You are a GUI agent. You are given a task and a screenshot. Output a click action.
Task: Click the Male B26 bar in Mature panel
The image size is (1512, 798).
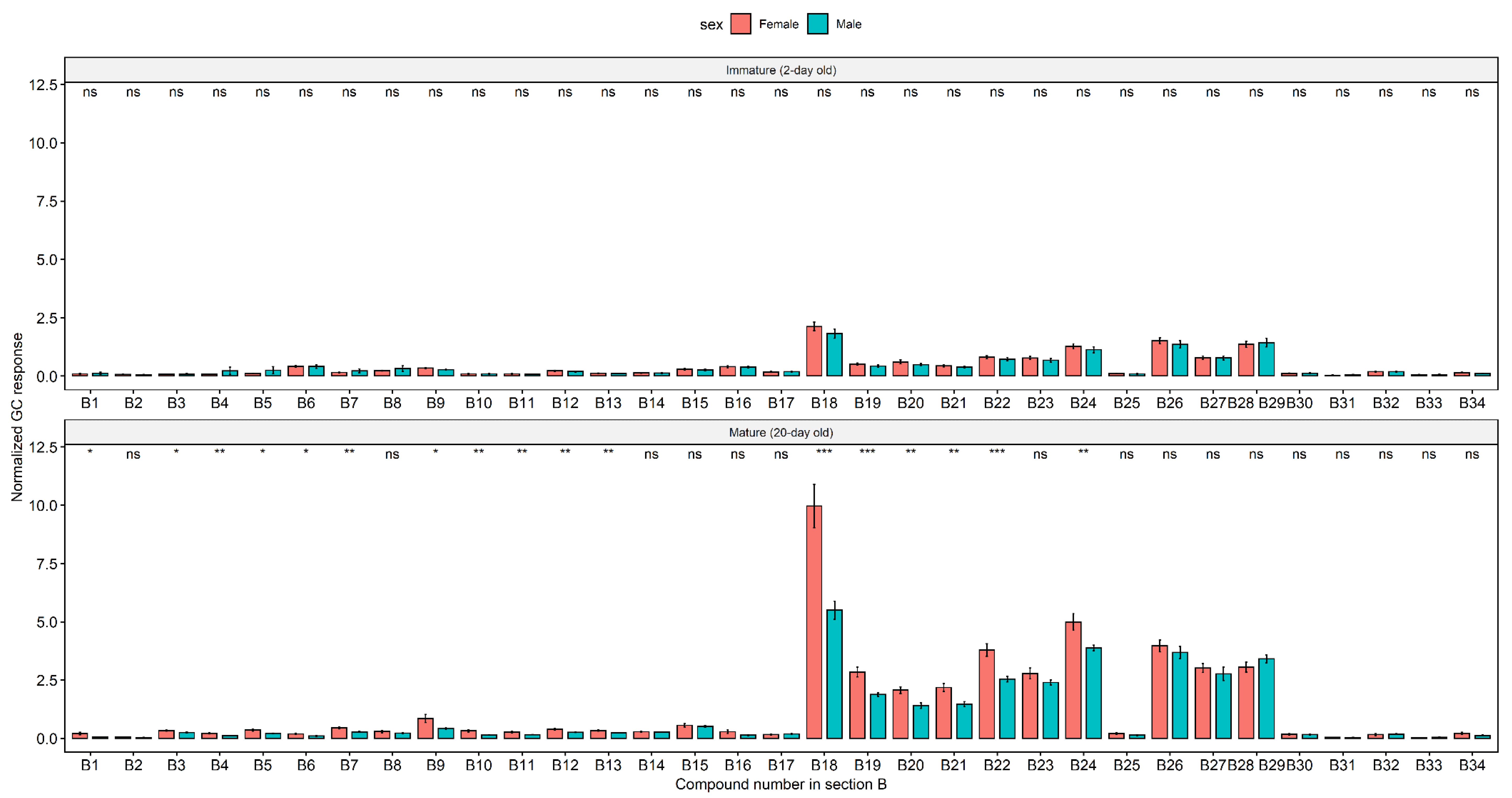click(x=1180, y=695)
